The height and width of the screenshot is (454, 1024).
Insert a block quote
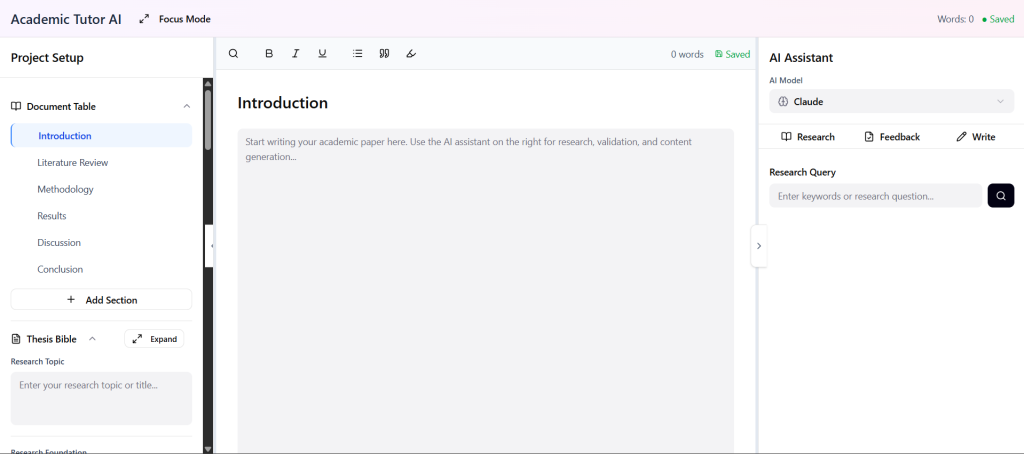click(384, 54)
